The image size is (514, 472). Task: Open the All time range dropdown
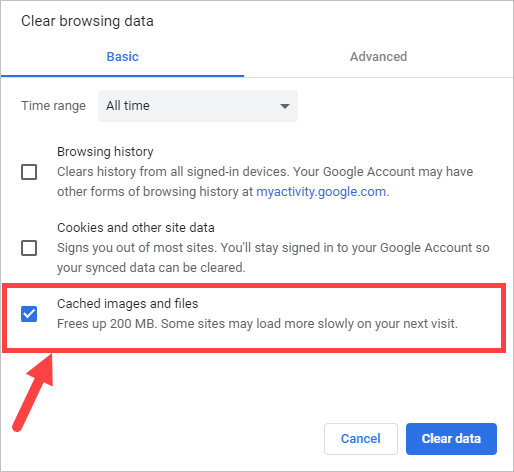pyautogui.click(x=198, y=106)
